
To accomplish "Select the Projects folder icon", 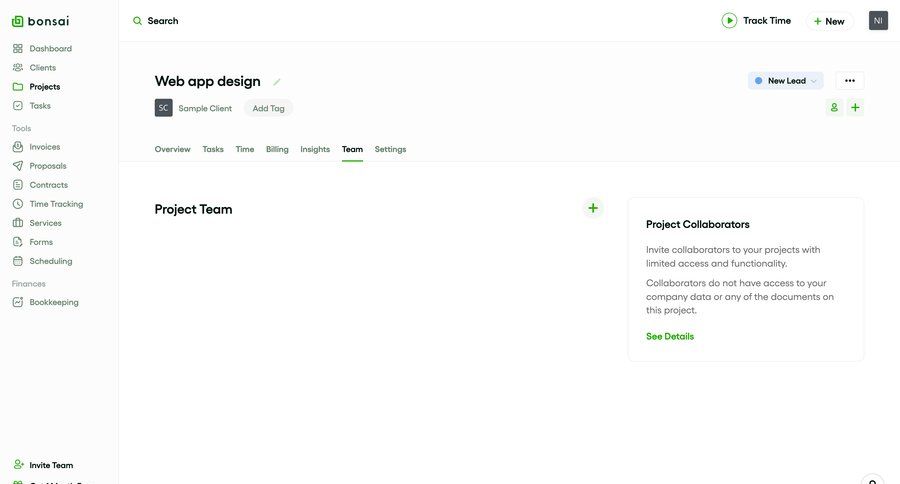I will [18, 87].
